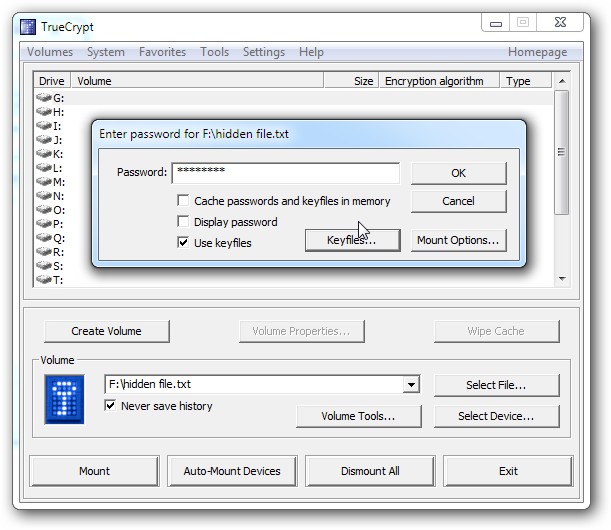Open the Help menu
Screen dimensions: 611x530
(x=311, y=52)
